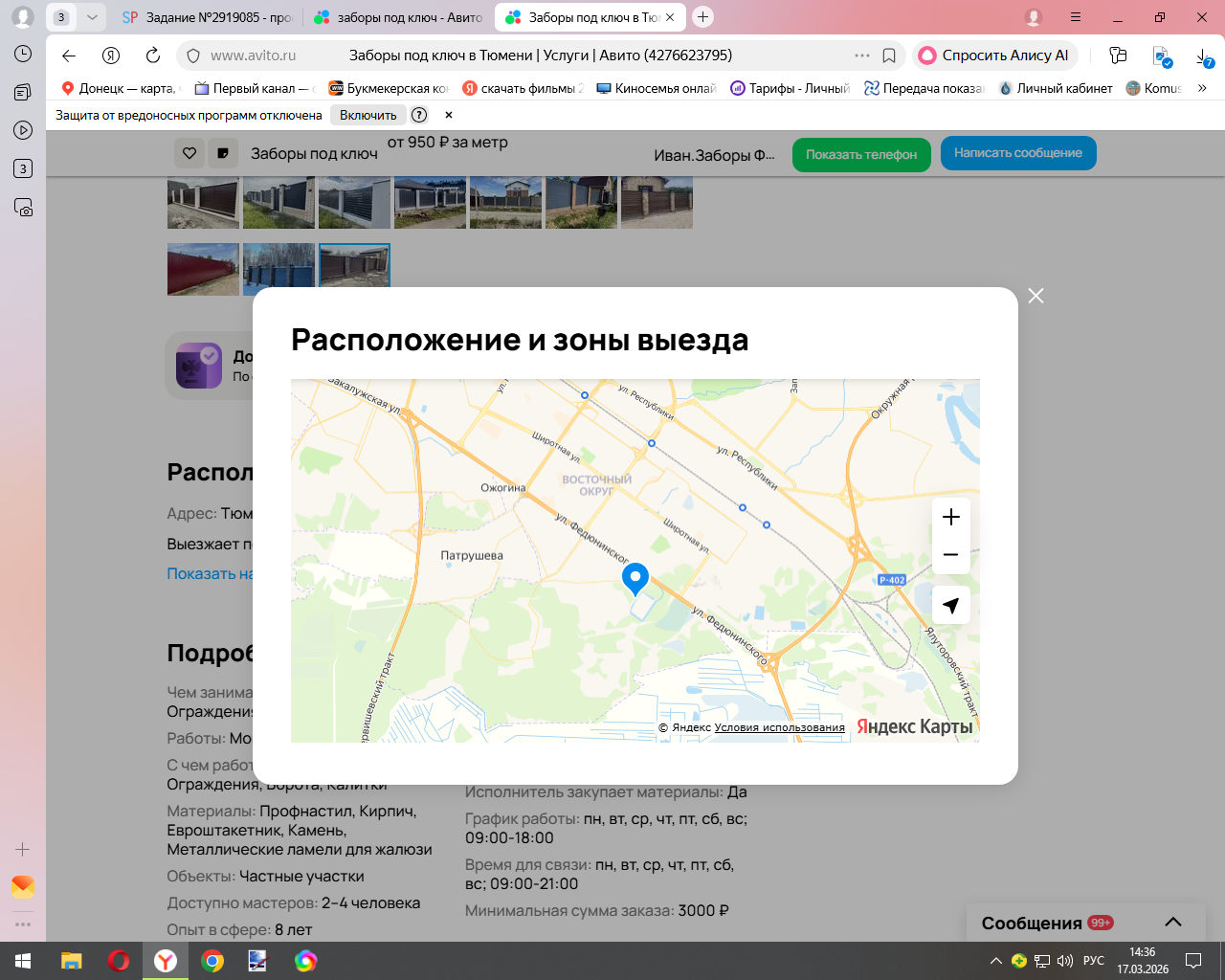Open the tab list dropdown arrow

click(92, 17)
